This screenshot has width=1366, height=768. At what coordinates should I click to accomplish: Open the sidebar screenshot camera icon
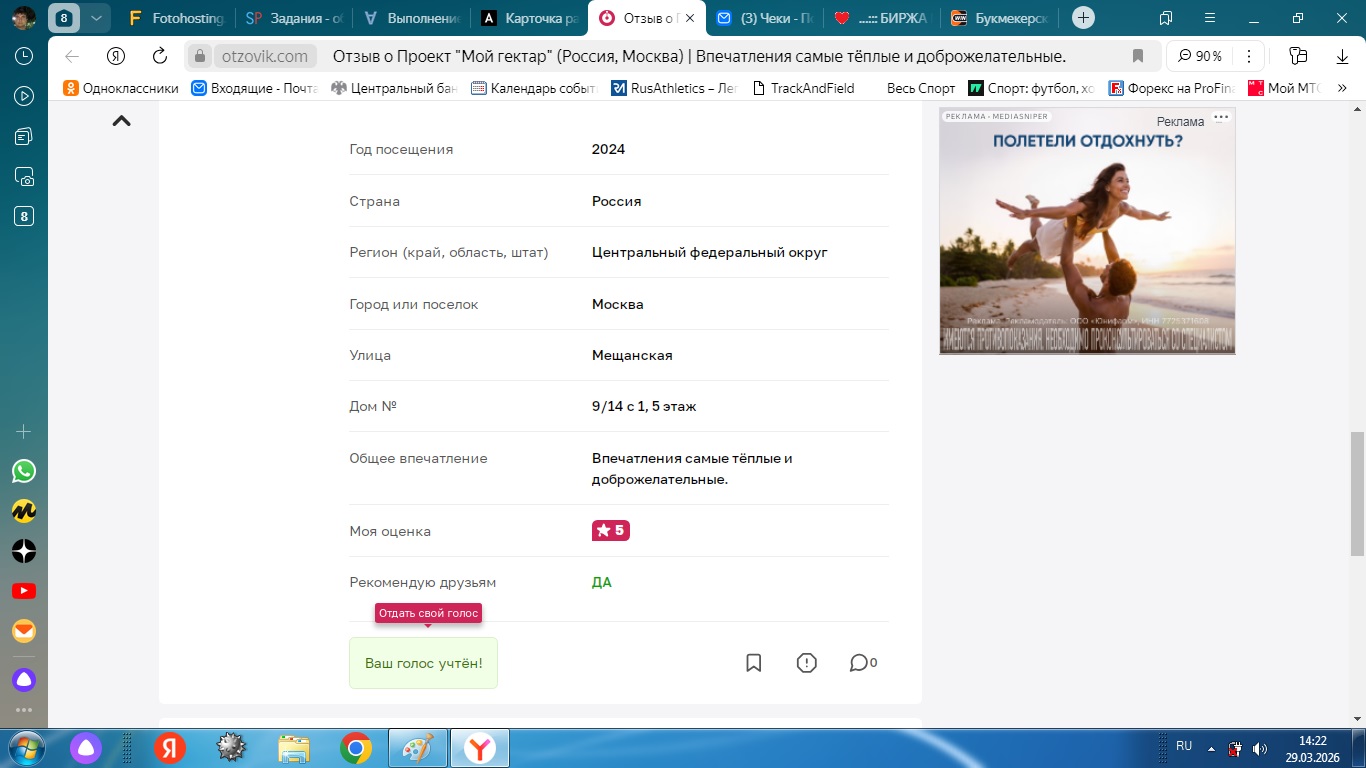tap(24, 177)
